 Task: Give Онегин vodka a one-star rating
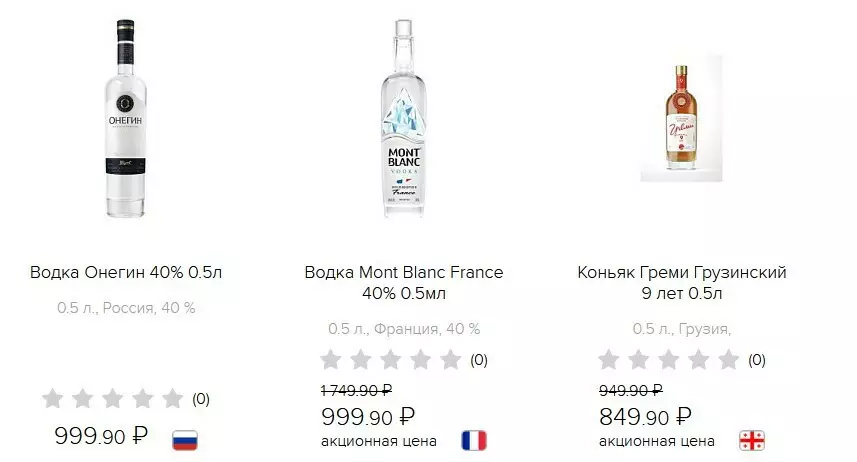53,399
